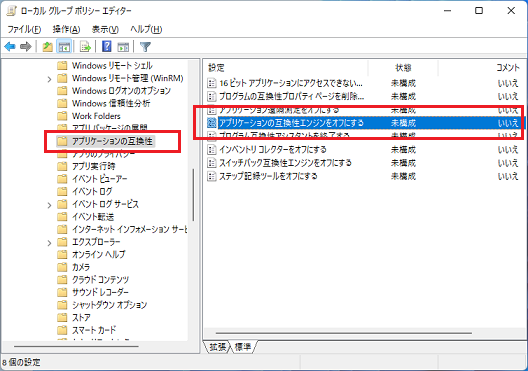Select スマート カード folder
Viewport: 528px width, 371px height.
94,330
